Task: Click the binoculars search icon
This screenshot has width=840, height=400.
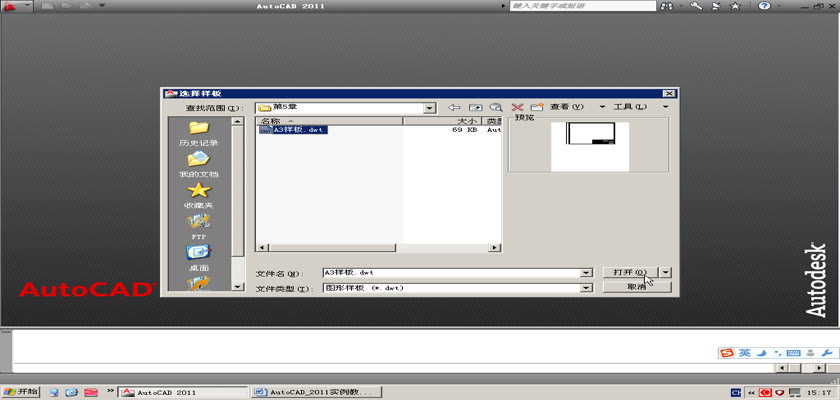Action: tap(666, 6)
